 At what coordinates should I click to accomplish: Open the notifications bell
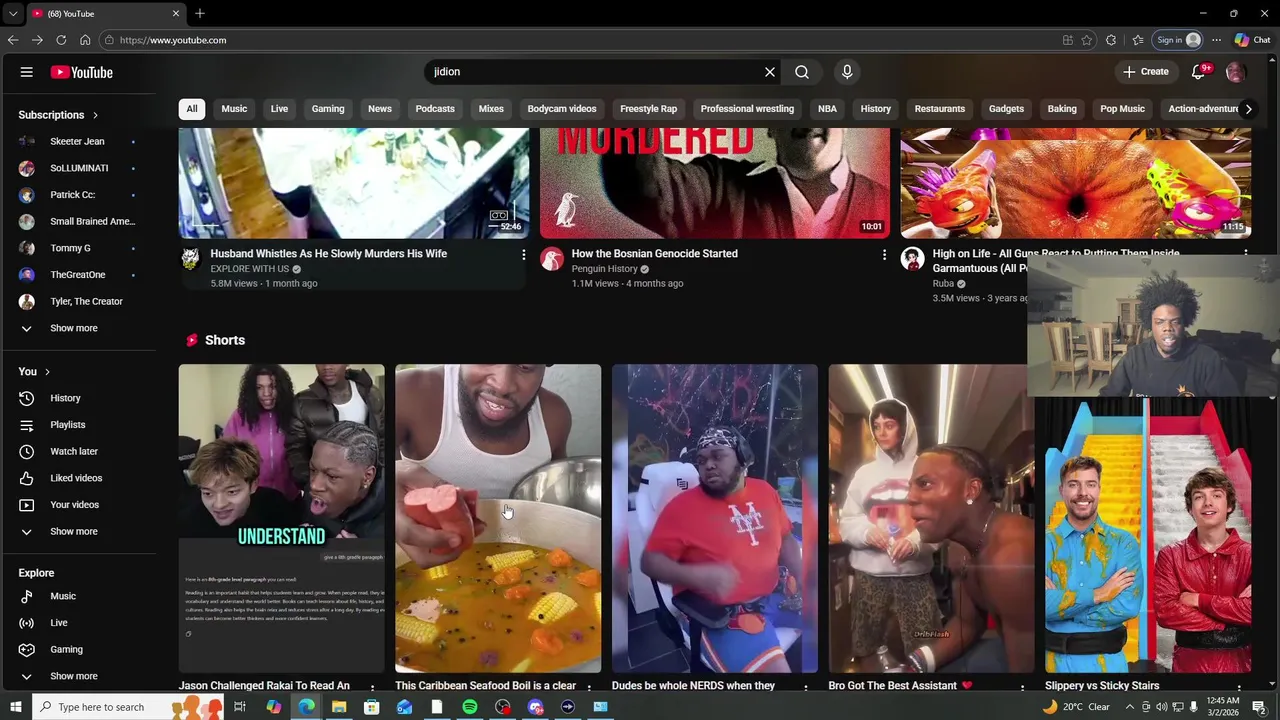click(1198, 72)
